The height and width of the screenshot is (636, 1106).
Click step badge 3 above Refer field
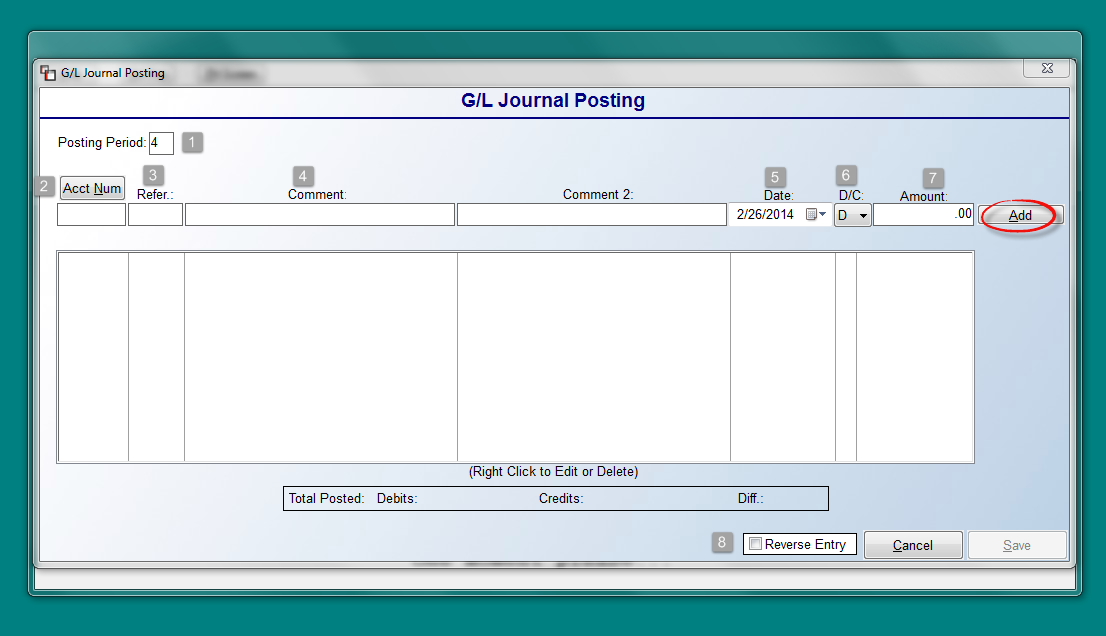[152, 175]
